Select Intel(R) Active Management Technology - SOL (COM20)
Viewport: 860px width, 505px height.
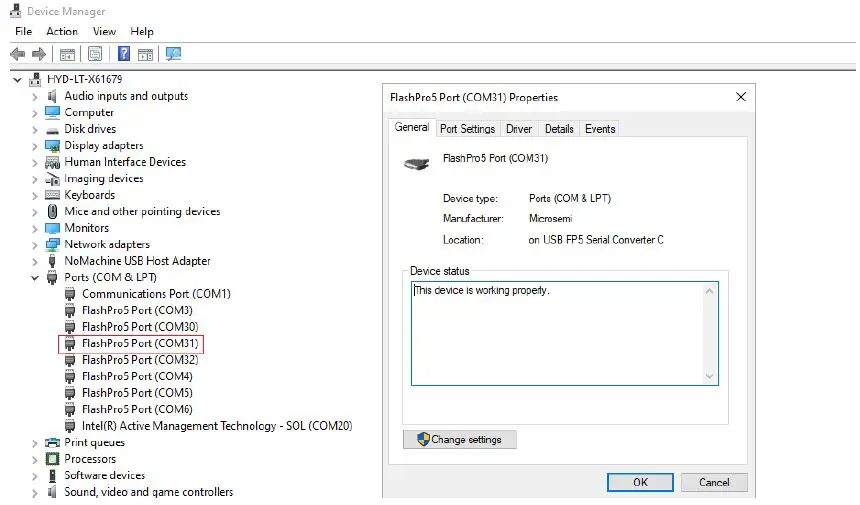click(217, 425)
